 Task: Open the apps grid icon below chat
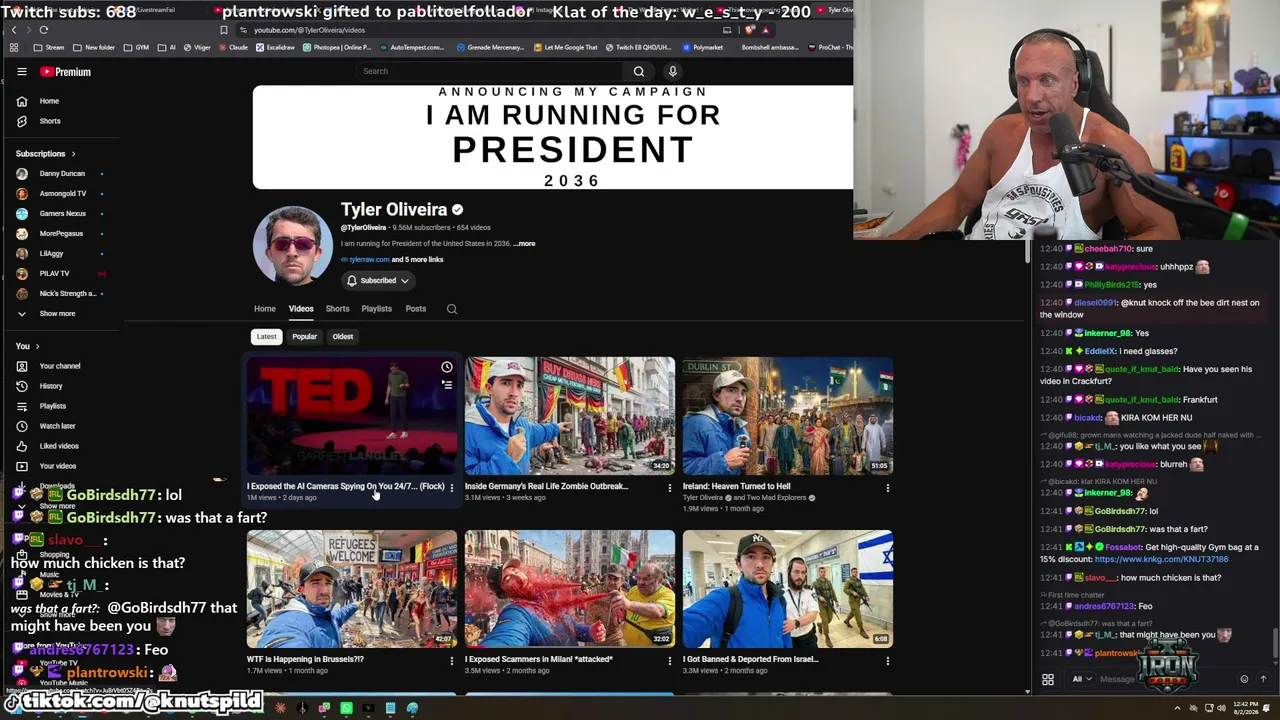click(x=1048, y=679)
